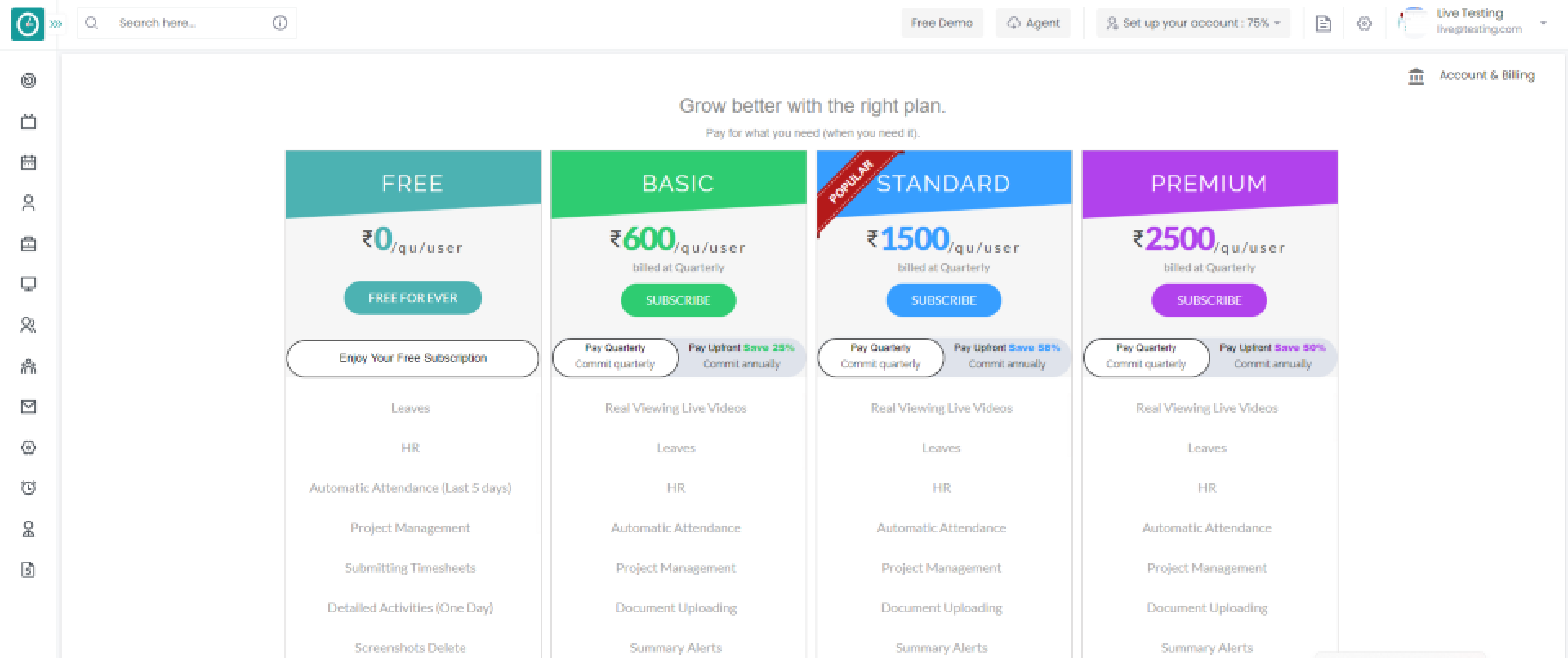Open the calendar icon in sidebar
The width and height of the screenshot is (1568, 658).
pyautogui.click(x=28, y=162)
